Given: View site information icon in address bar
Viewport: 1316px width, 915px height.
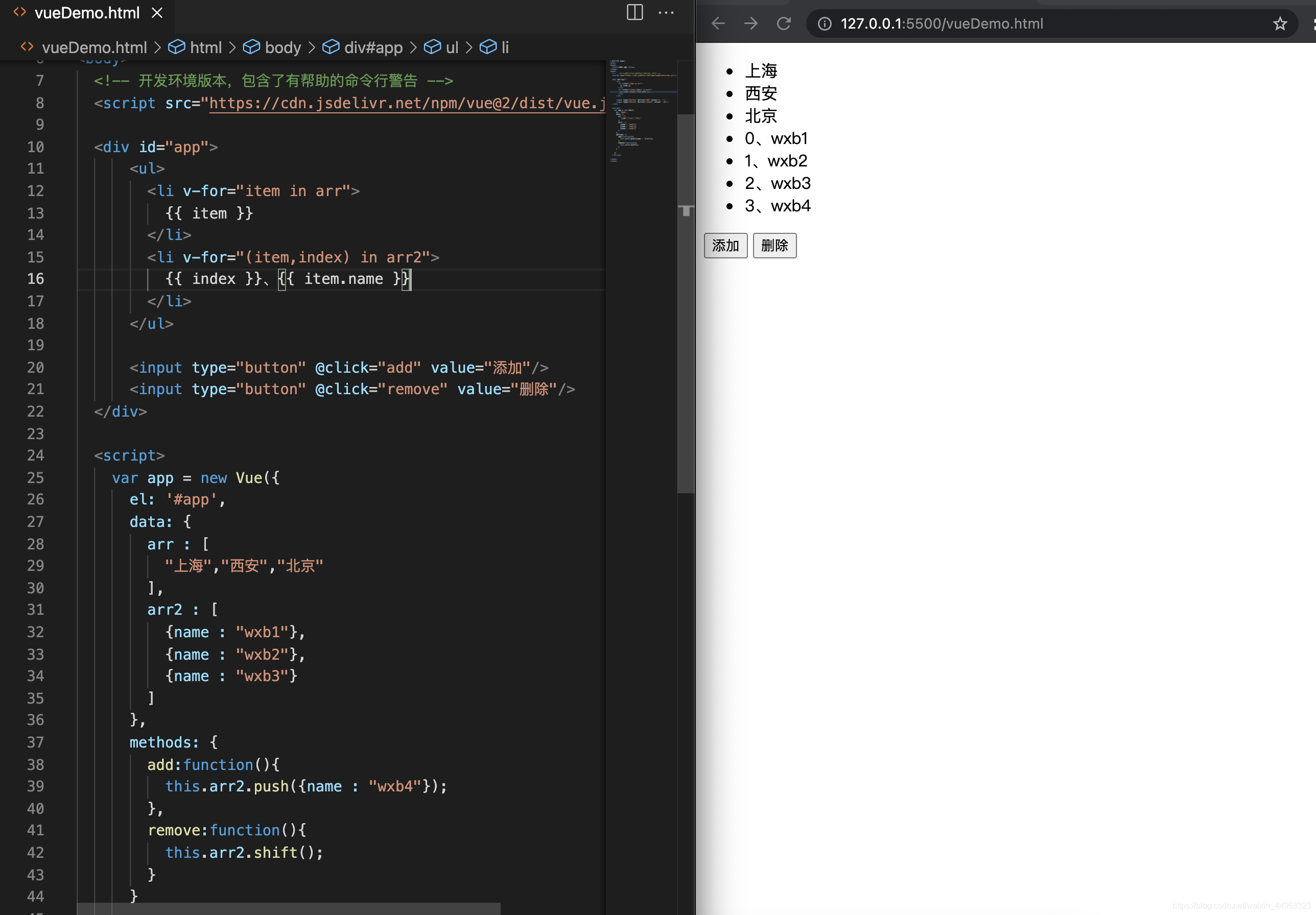Looking at the screenshot, I should coord(824,23).
